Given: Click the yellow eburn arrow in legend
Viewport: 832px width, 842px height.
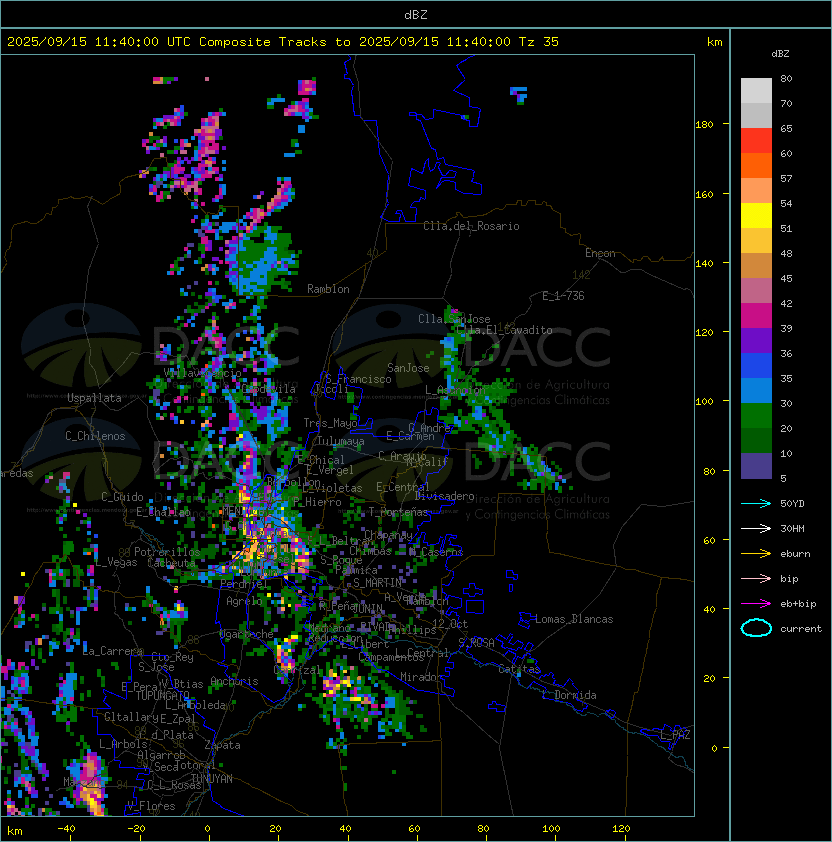Looking at the screenshot, I should point(756,554).
